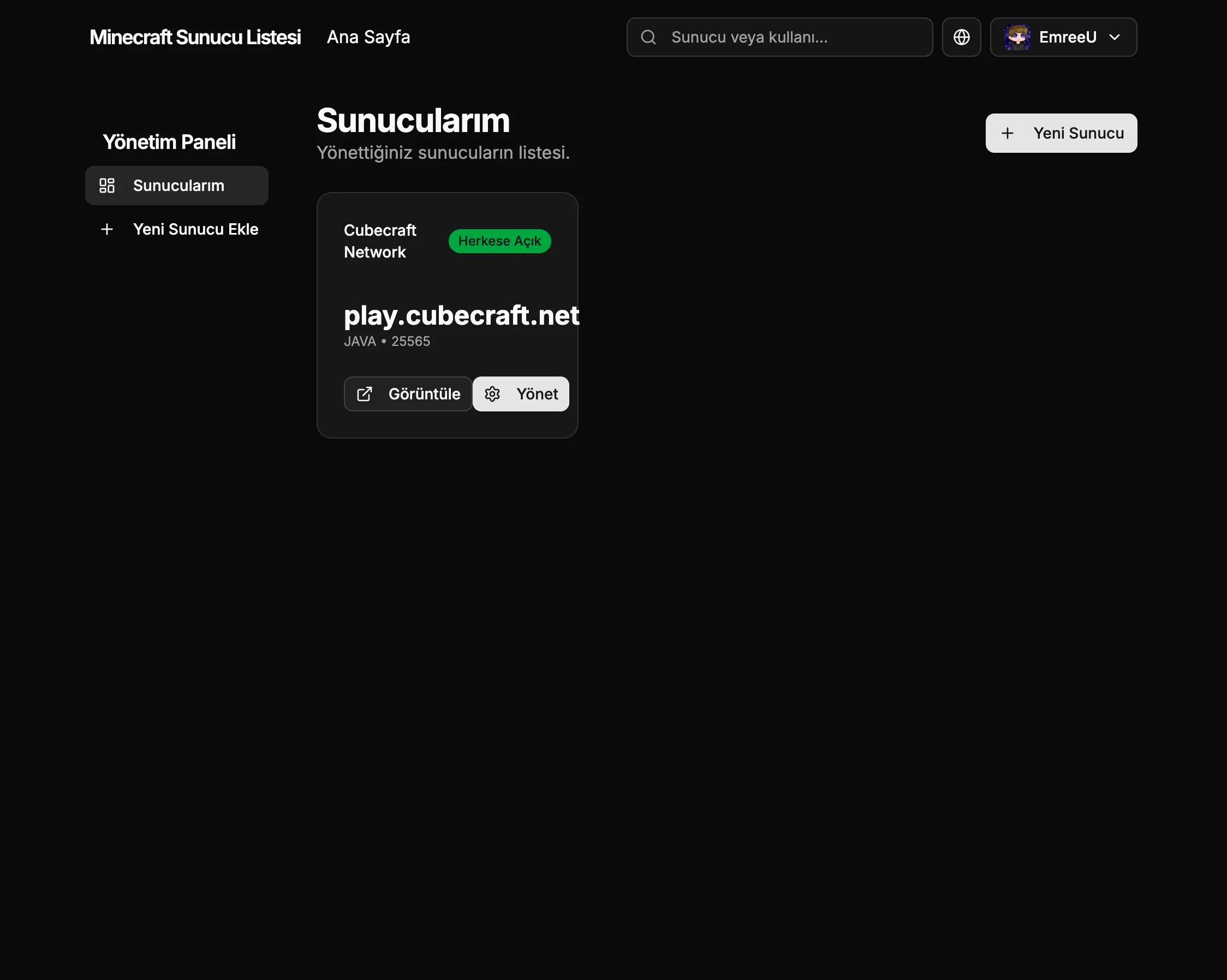Click the Yönet button for Cubecraft Network
The width and height of the screenshot is (1227, 980).
point(521,394)
